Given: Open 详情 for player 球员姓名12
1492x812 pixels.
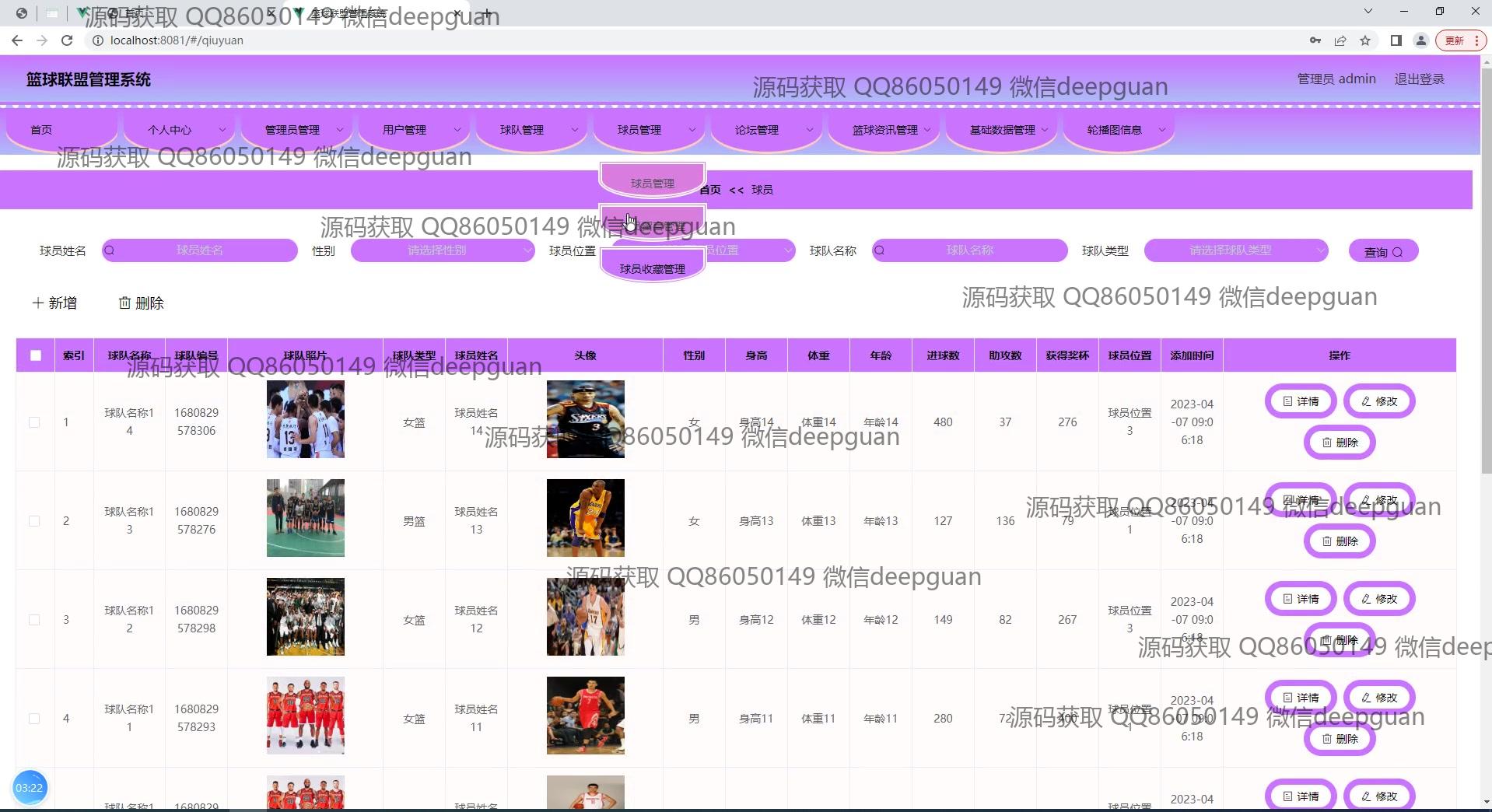Looking at the screenshot, I should click(x=1301, y=599).
